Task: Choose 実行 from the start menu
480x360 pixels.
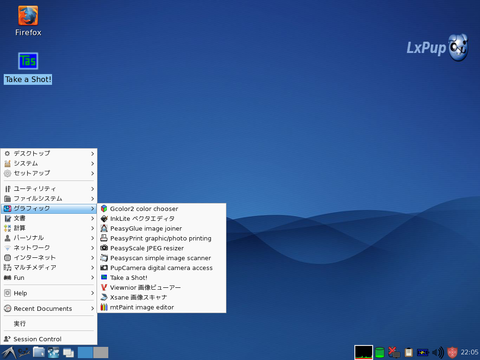Action: point(49,324)
